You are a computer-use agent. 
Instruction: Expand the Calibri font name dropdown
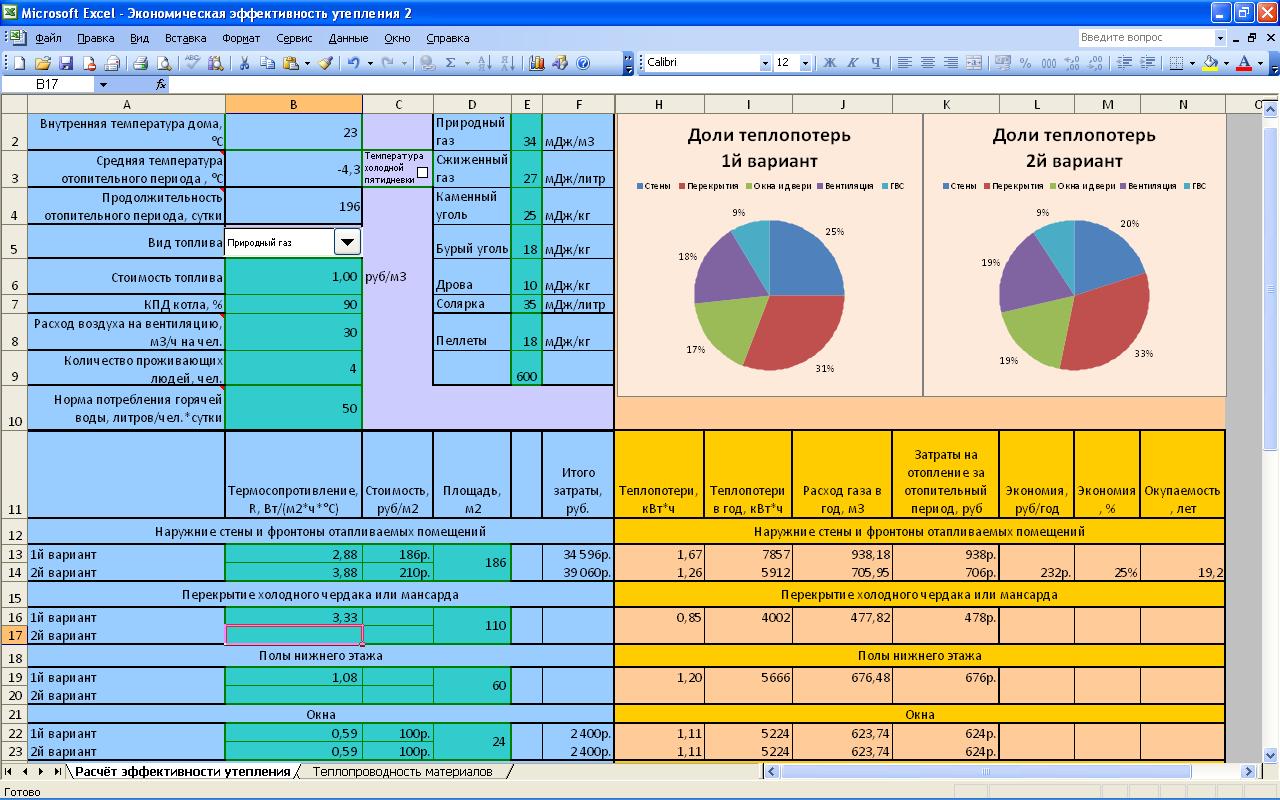coord(765,63)
